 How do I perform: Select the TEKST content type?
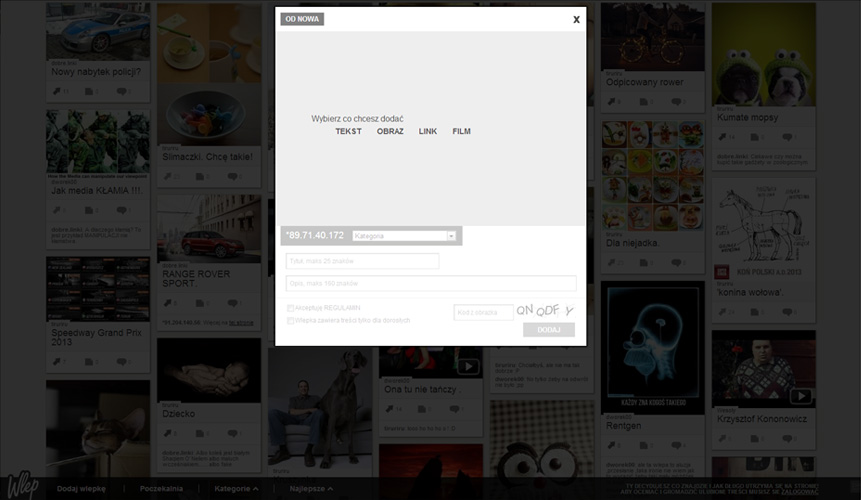[348, 131]
